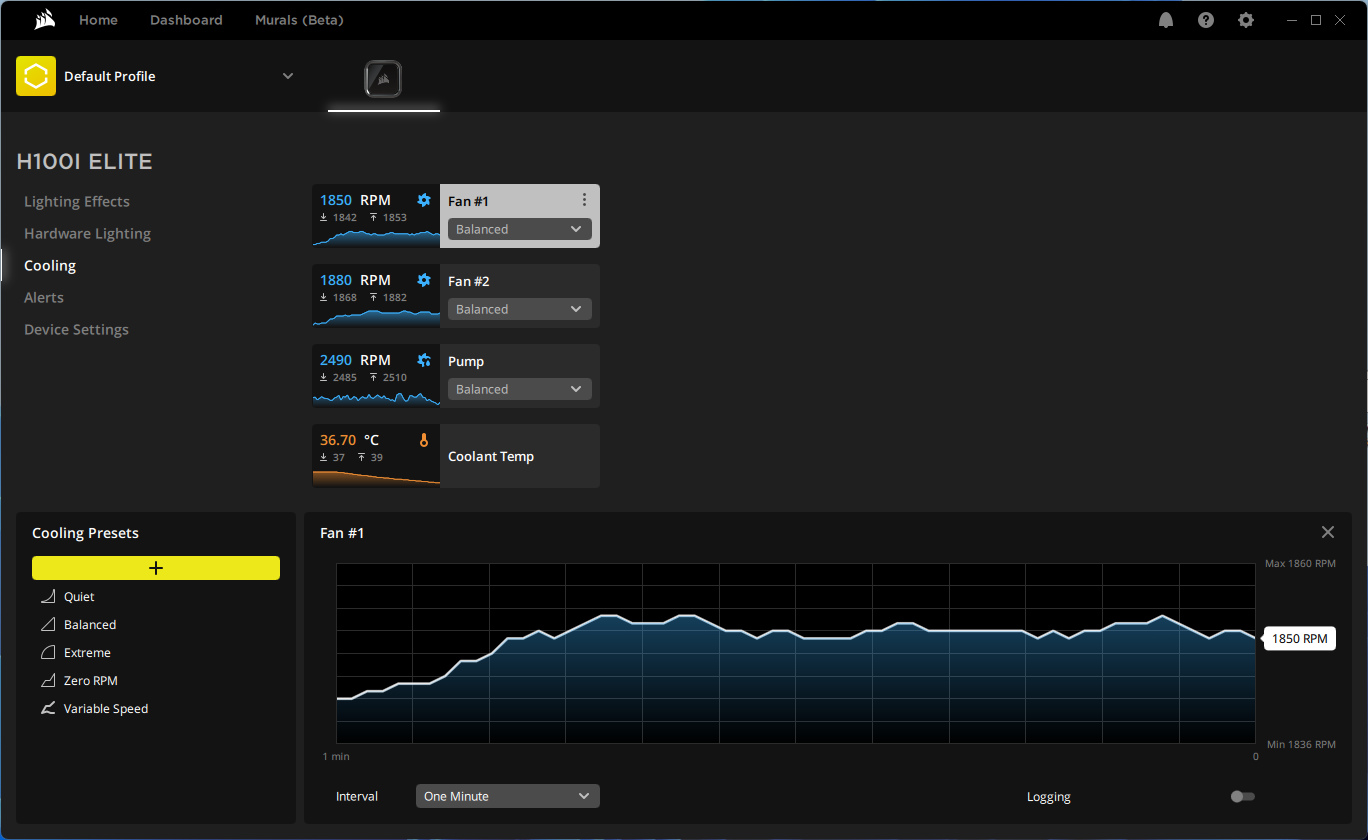Open Pump Balanced preset dropdown
This screenshot has height=840, width=1368.
pos(519,389)
